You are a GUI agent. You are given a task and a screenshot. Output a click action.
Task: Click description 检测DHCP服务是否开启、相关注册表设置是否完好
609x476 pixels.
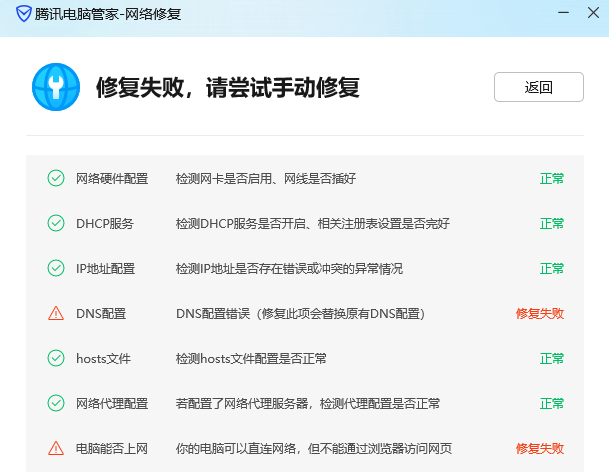[x=313, y=224]
